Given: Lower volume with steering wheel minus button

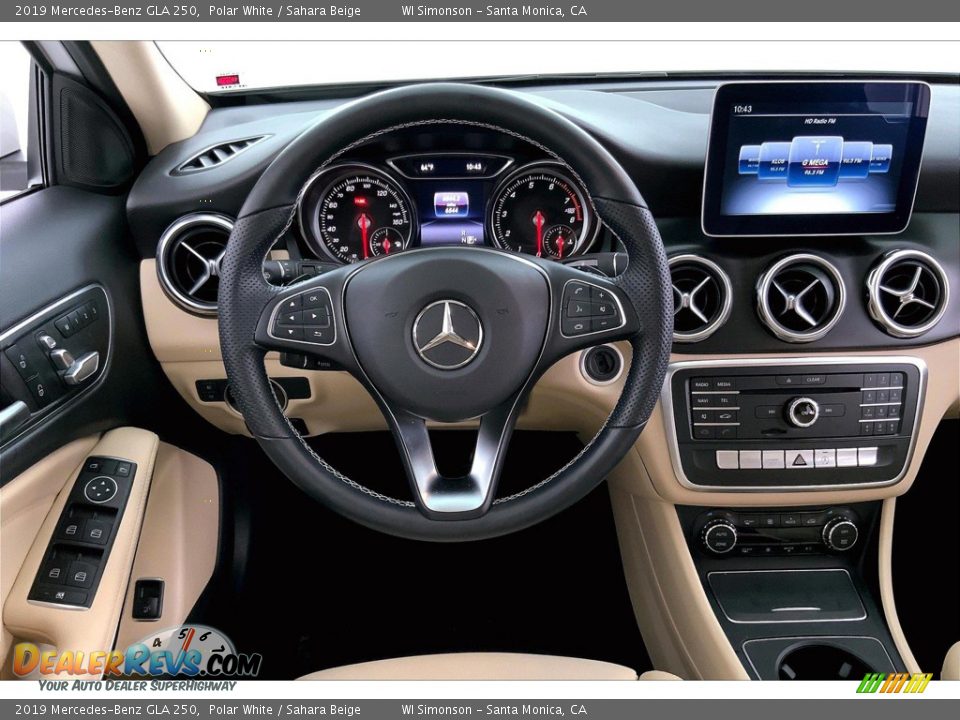Looking at the screenshot, I should pyautogui.click(x=604, y=323).
